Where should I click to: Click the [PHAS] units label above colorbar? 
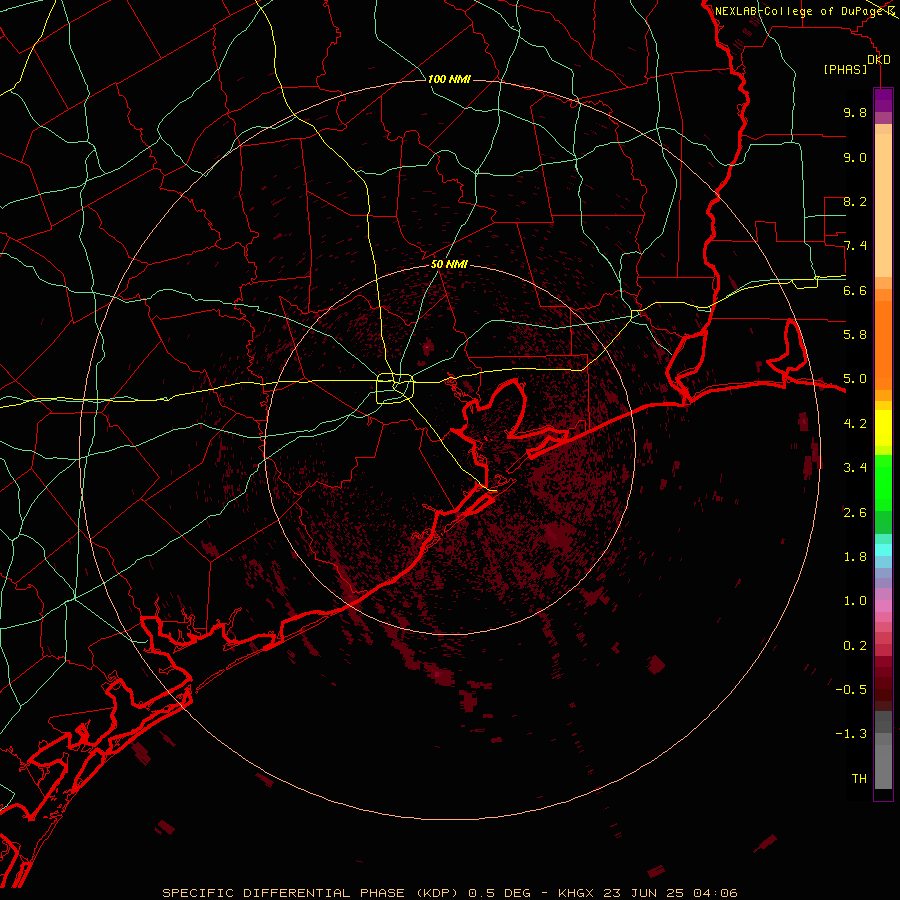tap(845, 69)
